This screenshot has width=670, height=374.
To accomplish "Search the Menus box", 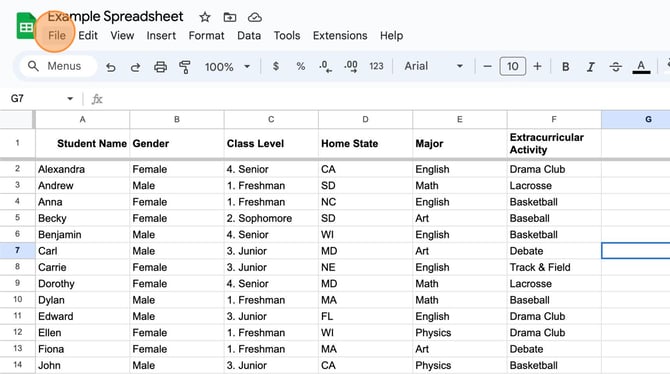I will point(58,66).
